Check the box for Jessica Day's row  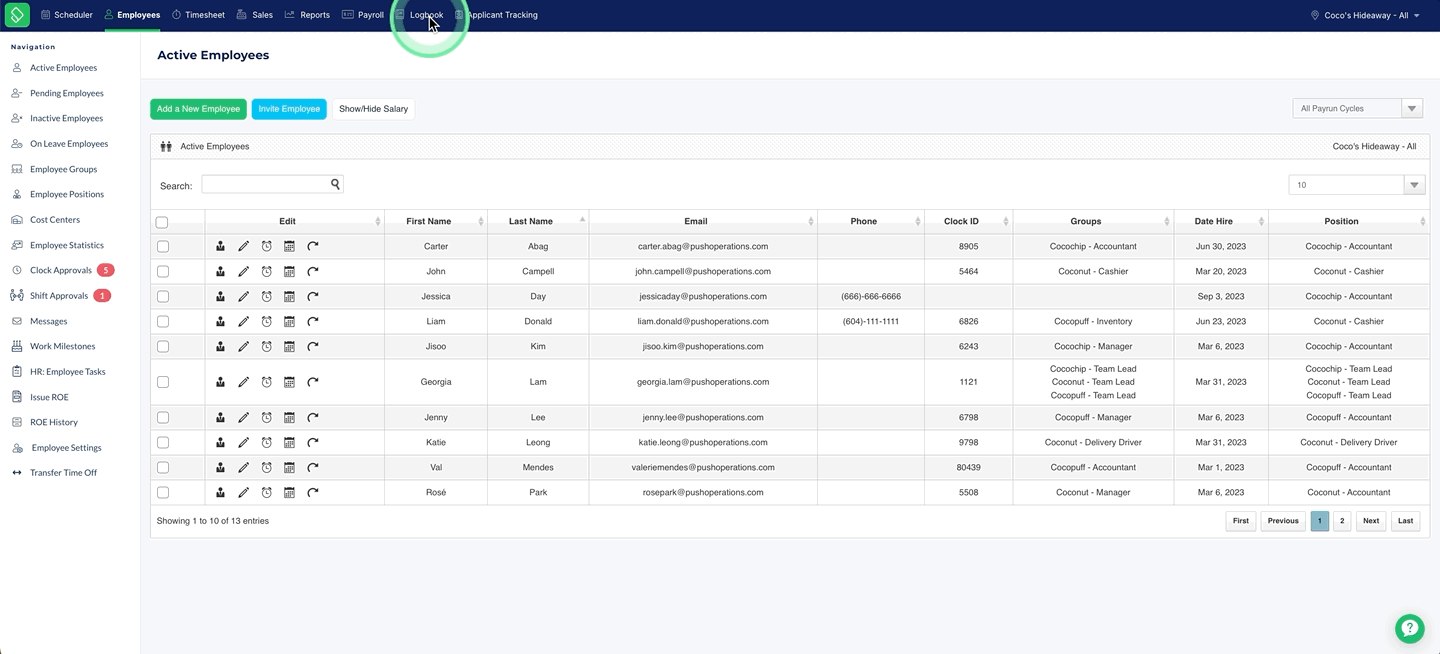tap(163, 296)
